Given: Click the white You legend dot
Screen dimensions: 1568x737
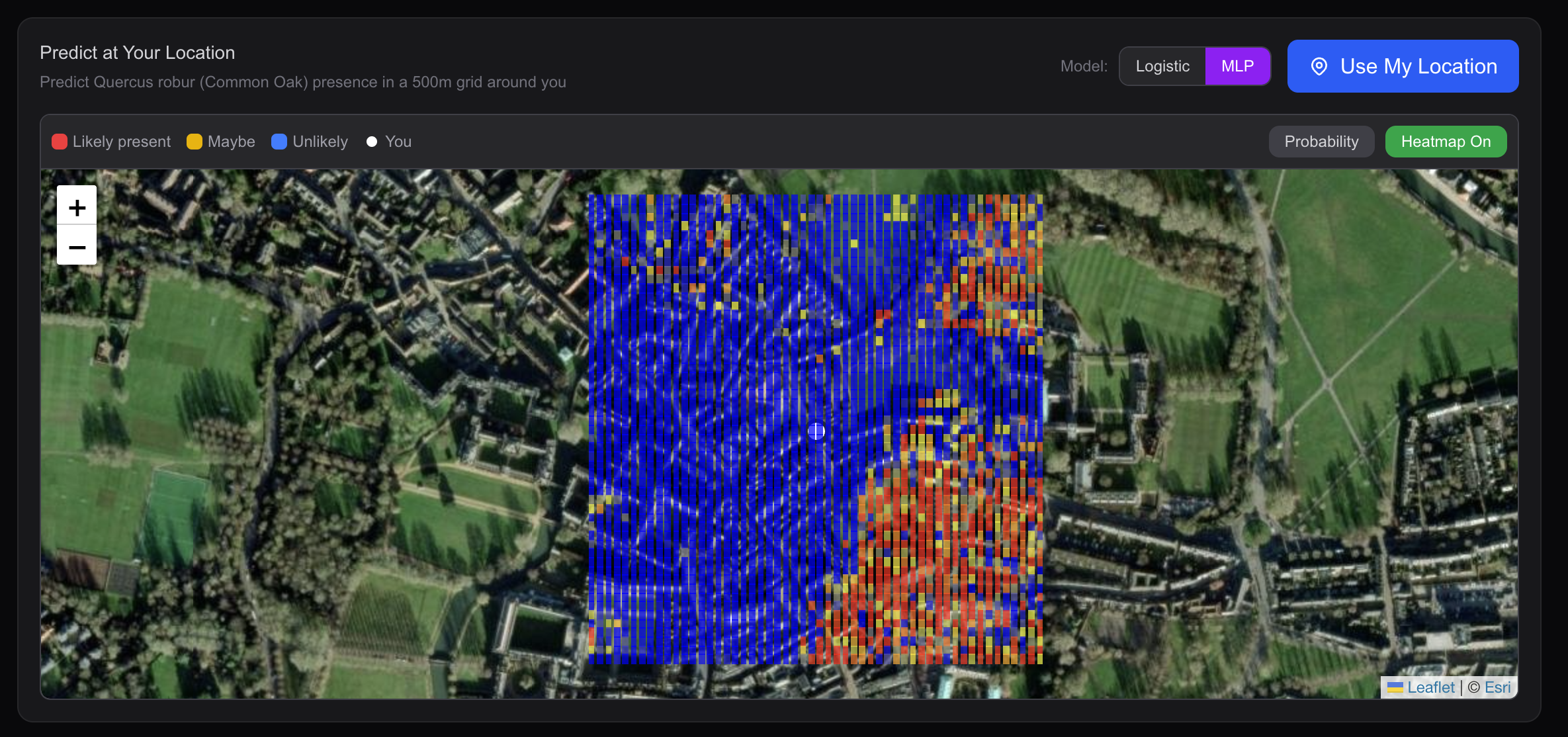Looking at the screenshot, I should pyautogui.click(x=372, y=141).
